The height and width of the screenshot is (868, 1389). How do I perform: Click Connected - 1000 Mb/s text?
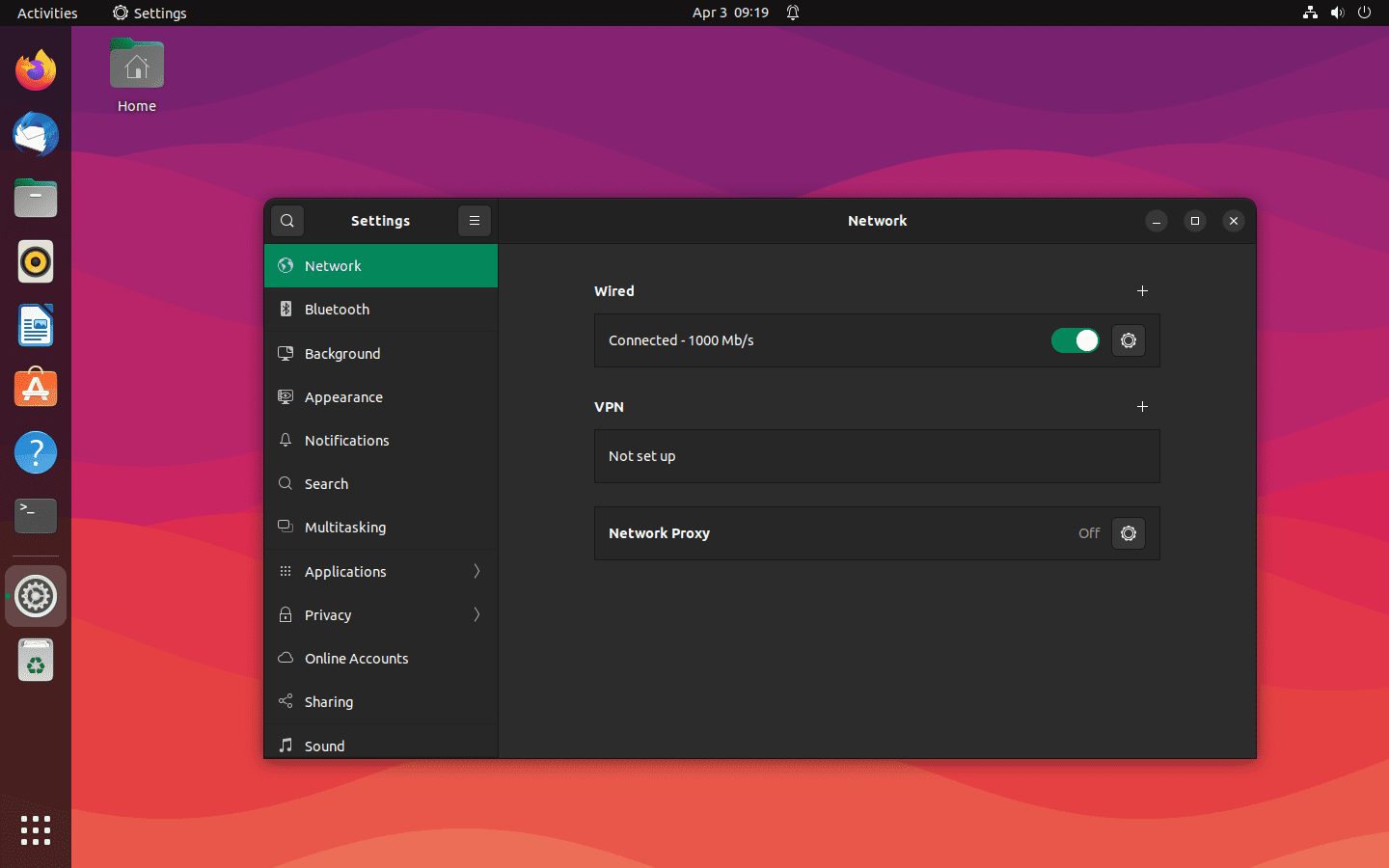click(x=681, y=340)
